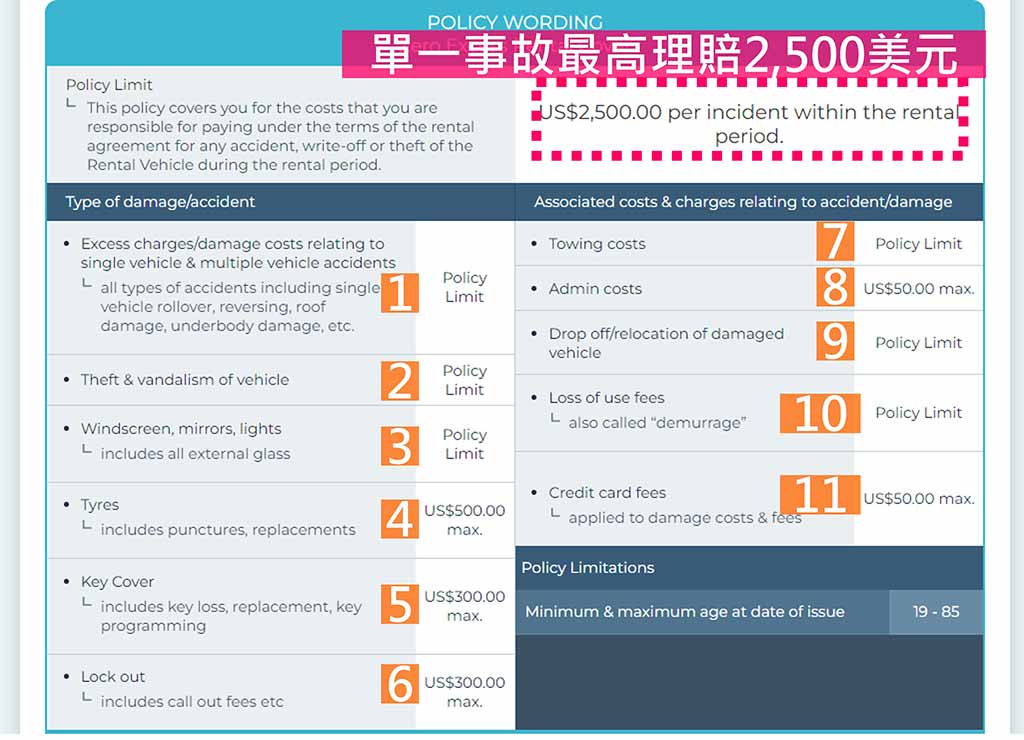
Task: Click the 'US$300.00 max.' value for Lock out
Action: pos(464,692)
